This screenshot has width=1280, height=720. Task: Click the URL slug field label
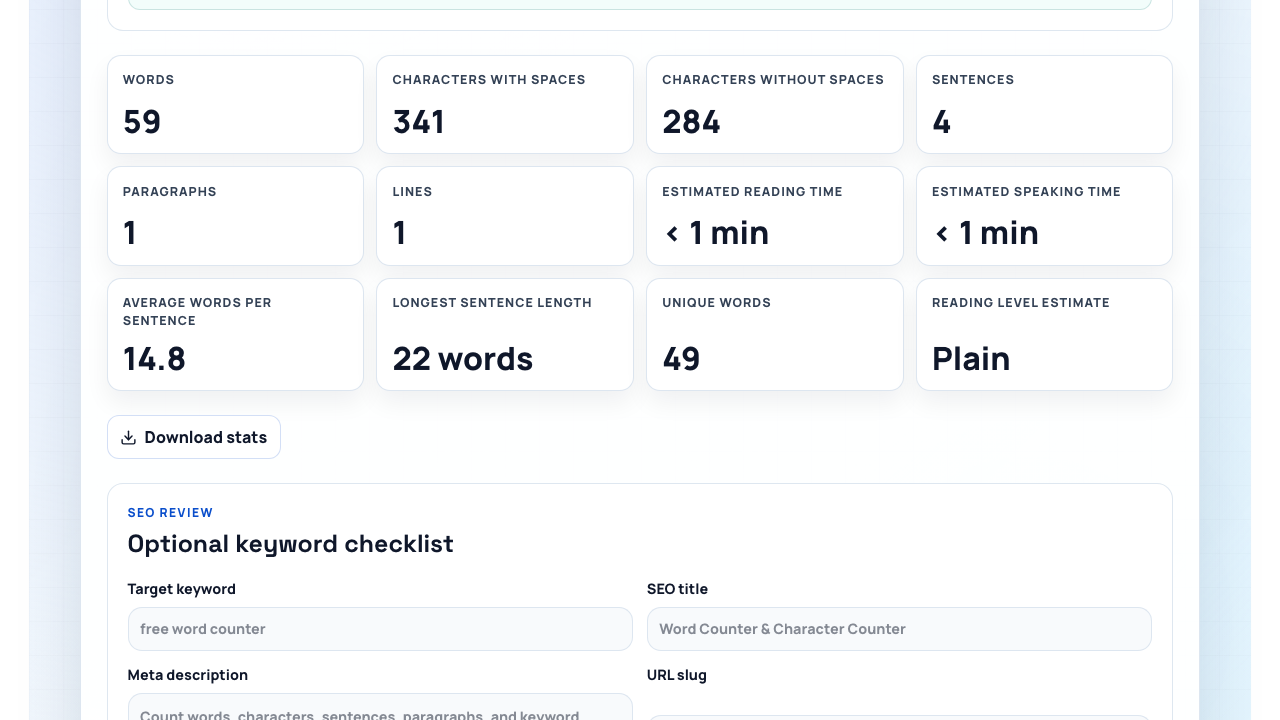[x=677, y=675]
